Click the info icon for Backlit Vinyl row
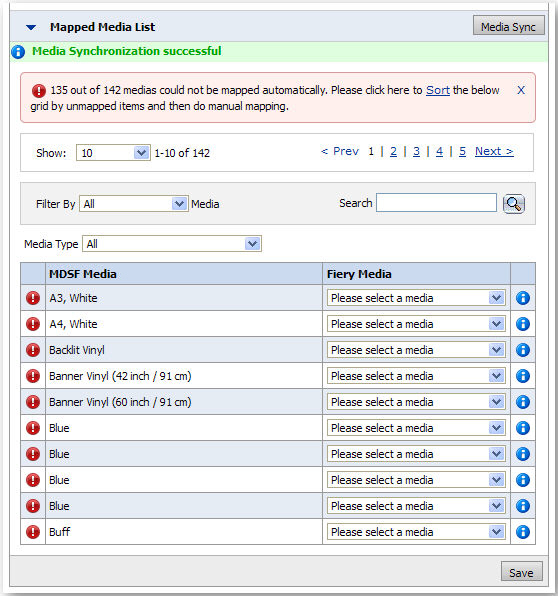This screenshot has width=558, height=596. pyautogui.click(x=523, y=350)
